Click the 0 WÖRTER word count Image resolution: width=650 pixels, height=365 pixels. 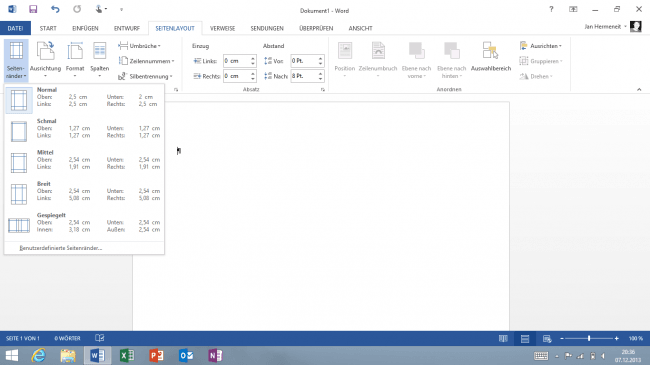click(x=67, y=338)
